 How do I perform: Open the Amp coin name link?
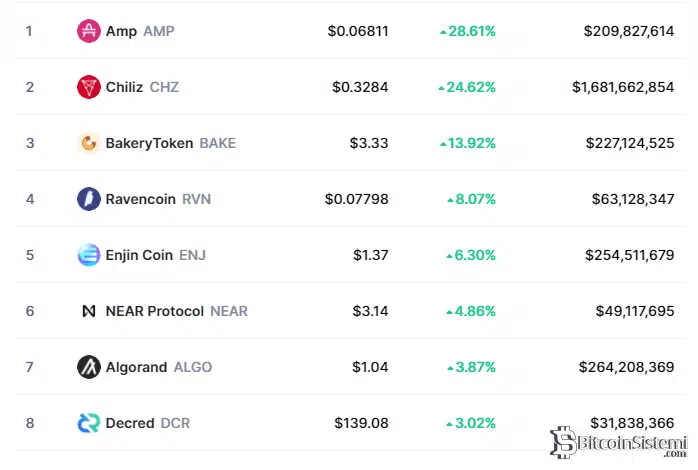coord(121,31)
